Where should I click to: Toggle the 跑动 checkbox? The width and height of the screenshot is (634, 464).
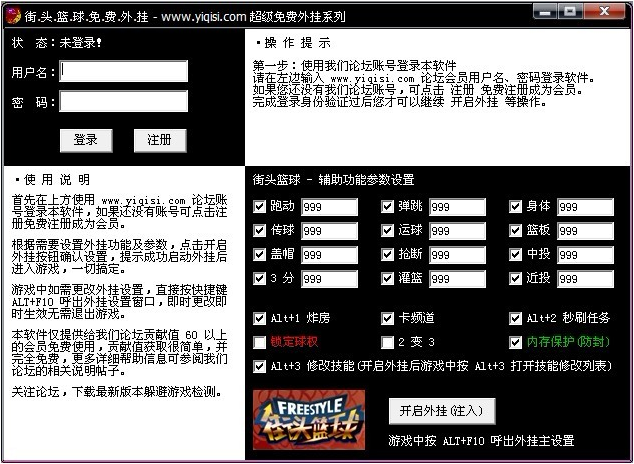[259, 207]
